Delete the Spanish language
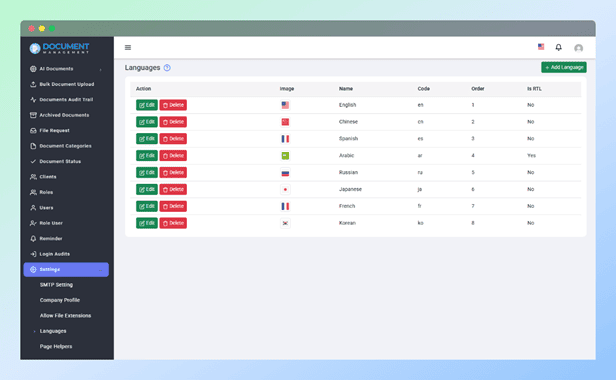The height and width of the screenshot is (380, 616). tap(173, 139)
